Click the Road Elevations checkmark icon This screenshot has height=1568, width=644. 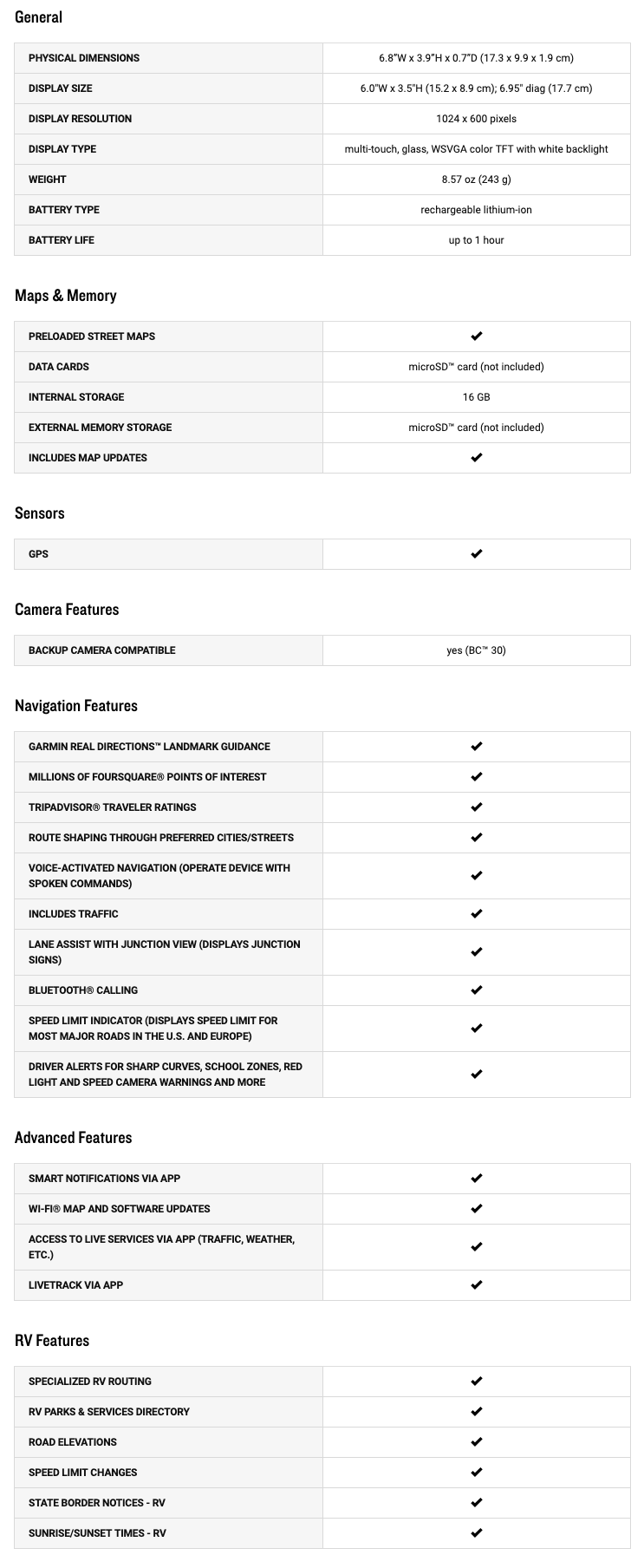pos(476,1442)
